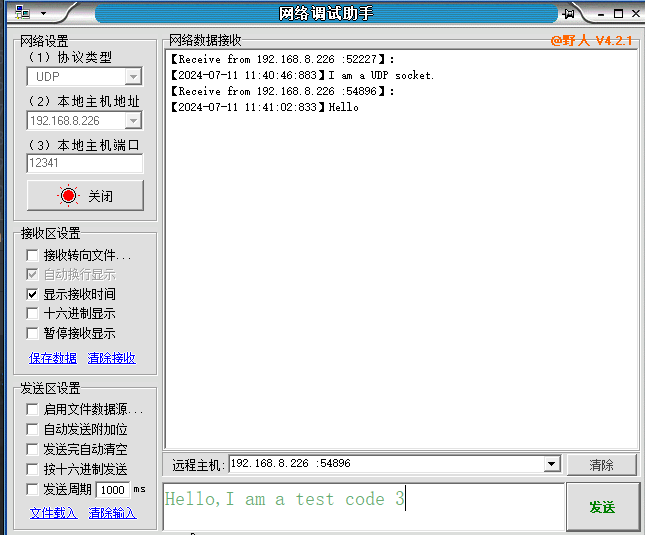Check 暂停接收显示 option
Image resolution: width=645 pixels, height=535 pixels.
(32, 333)
